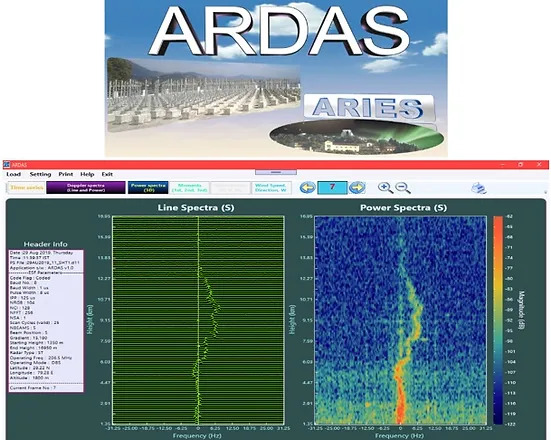Select the Exit menu item

[x=107, y=174]
